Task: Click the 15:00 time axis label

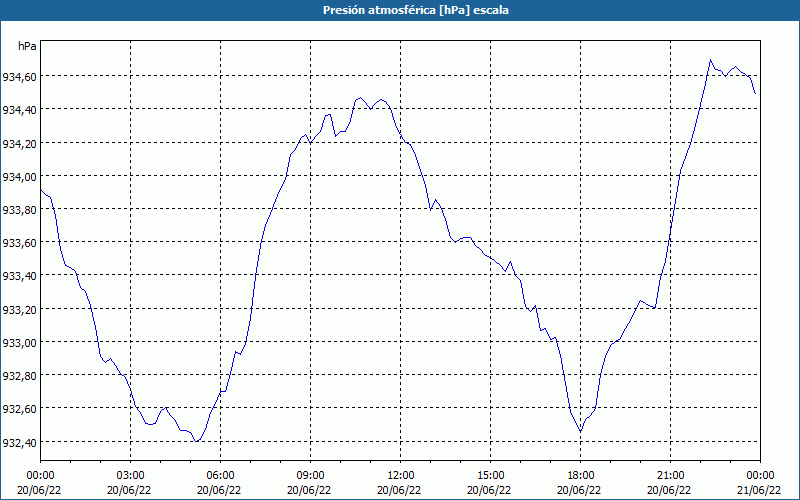Action: 490,476
